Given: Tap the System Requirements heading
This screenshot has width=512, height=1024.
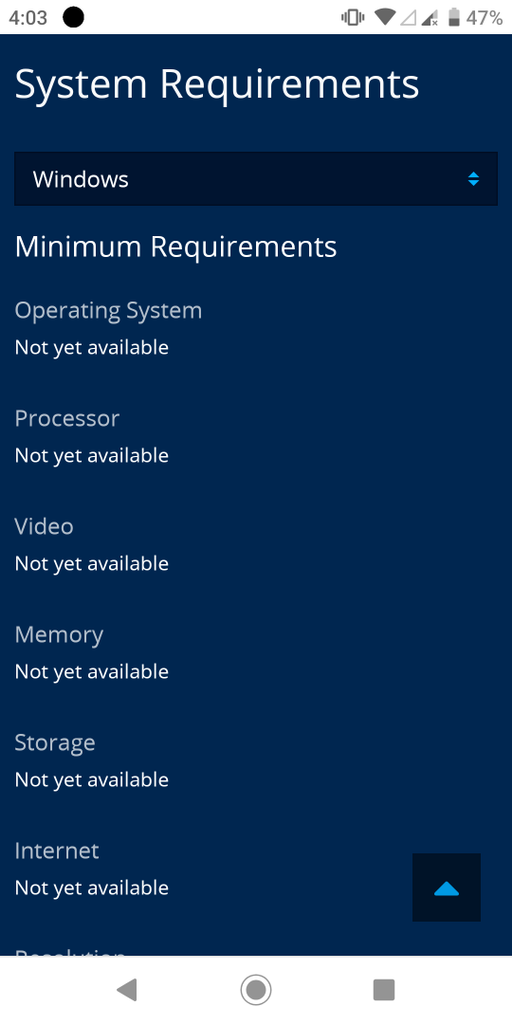Looking at the screenshot, I should point(217,84).
